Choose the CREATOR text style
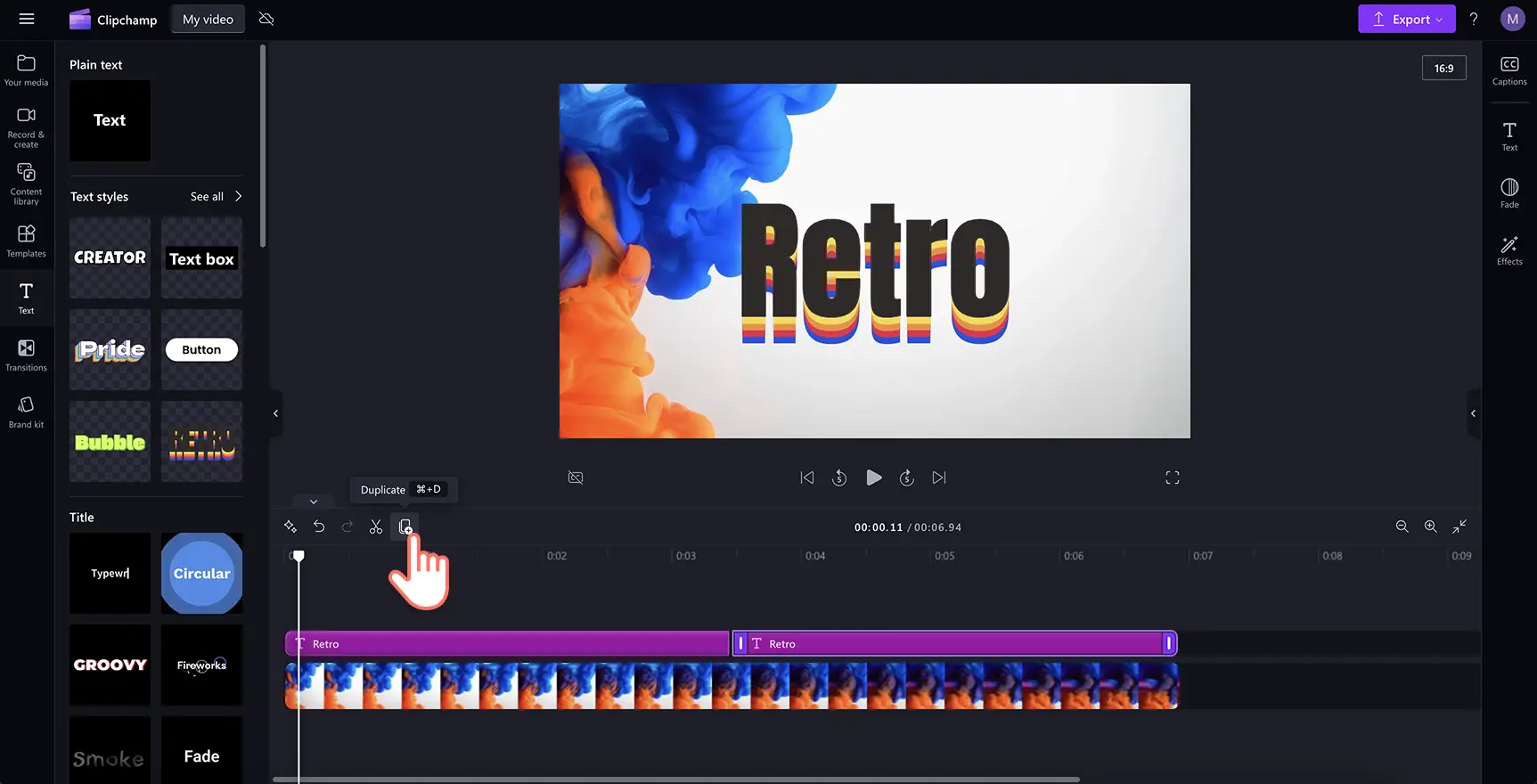1537x784 pixels. (110, 258)
